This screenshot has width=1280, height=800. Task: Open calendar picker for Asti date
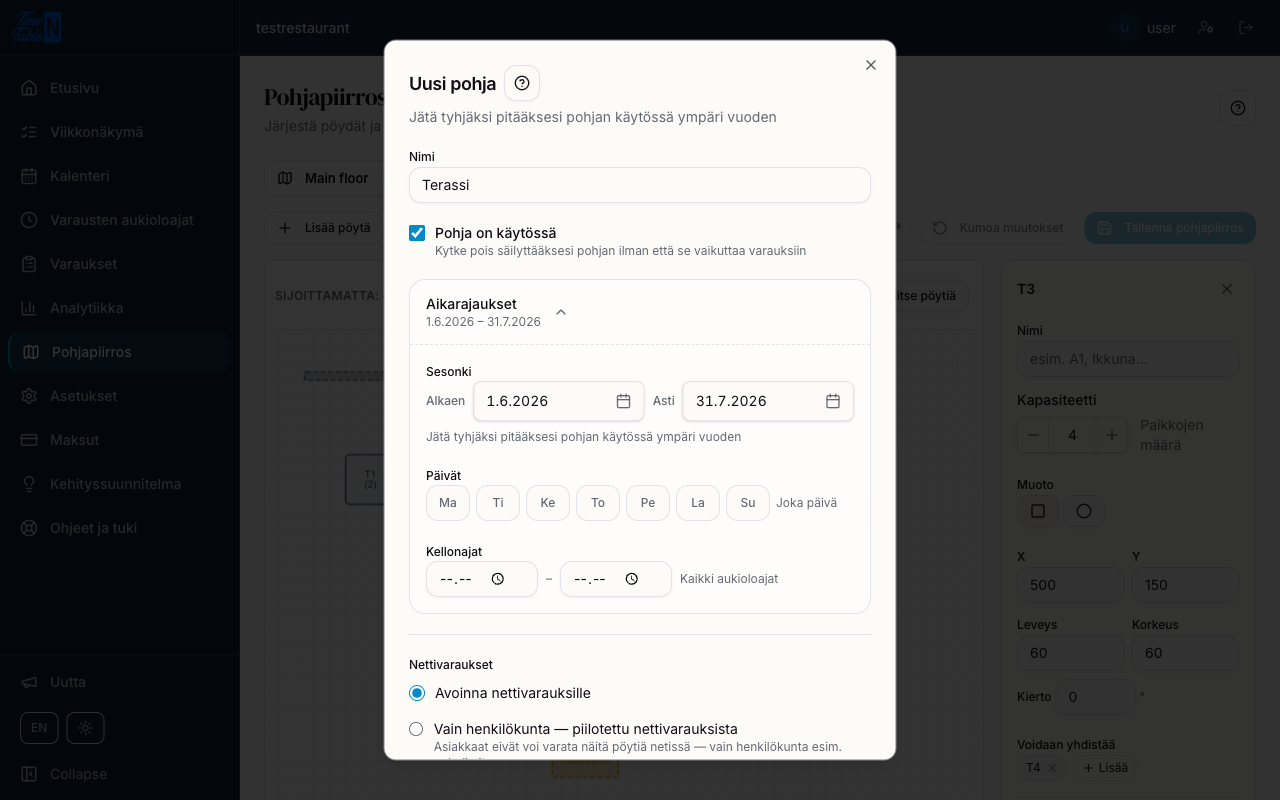pyautogui.click(x=832, y=401)
